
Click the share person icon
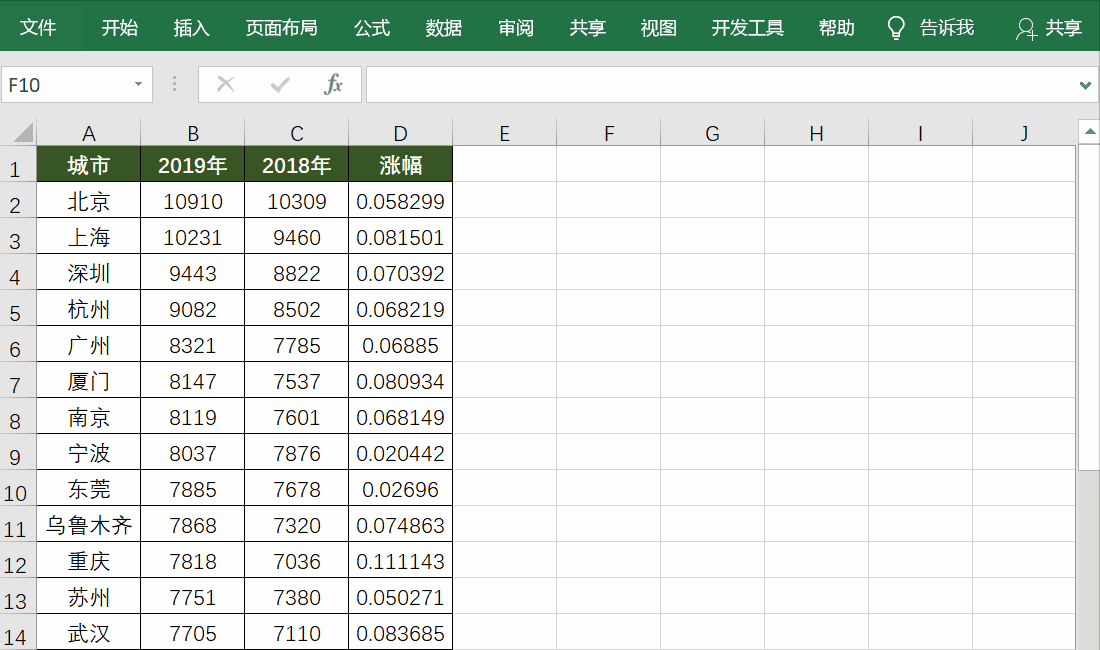tap(1026, 29)
